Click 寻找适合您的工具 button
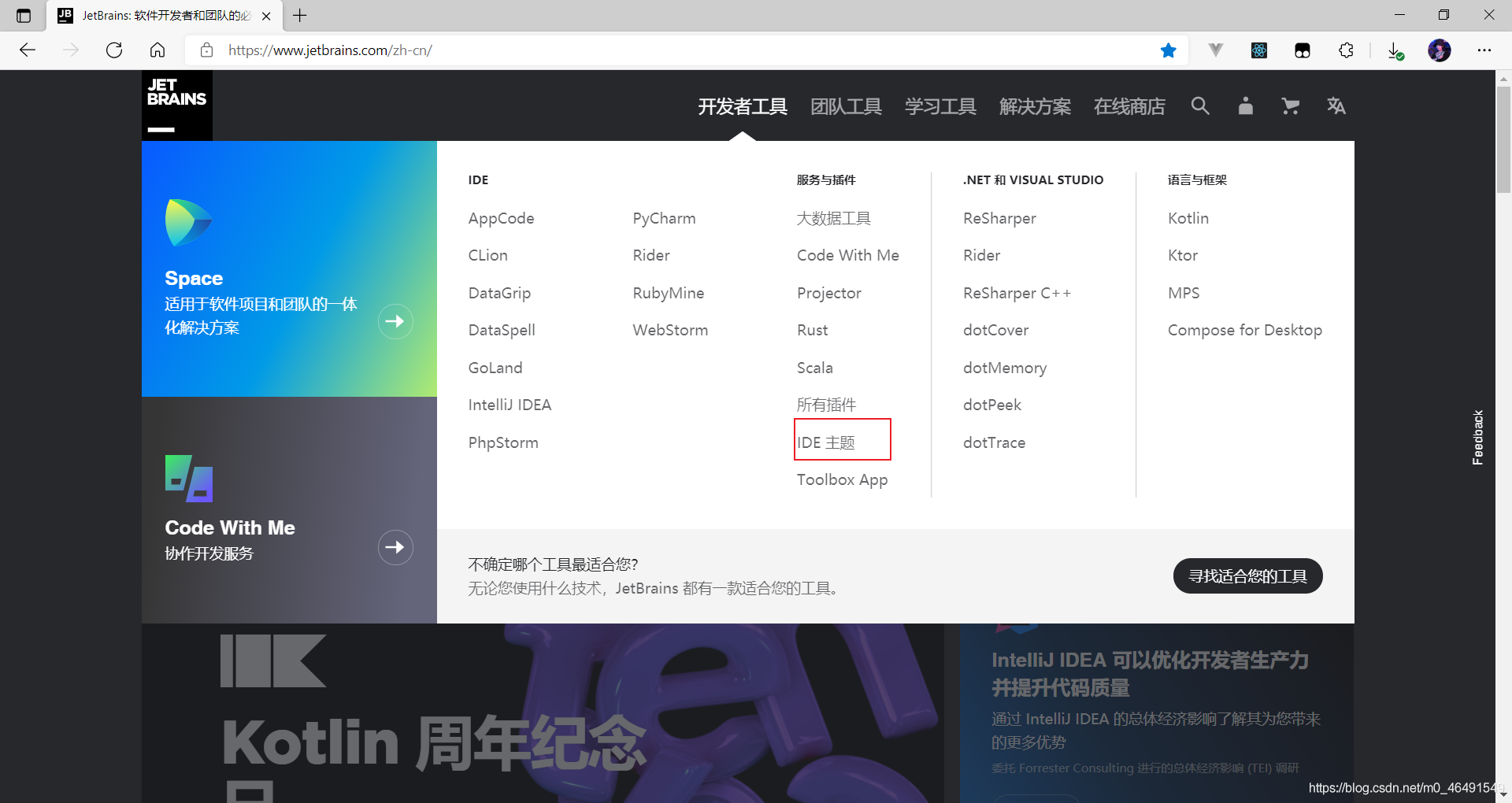This screenshot has height=803, width=1512. (x=1247, y=576)
